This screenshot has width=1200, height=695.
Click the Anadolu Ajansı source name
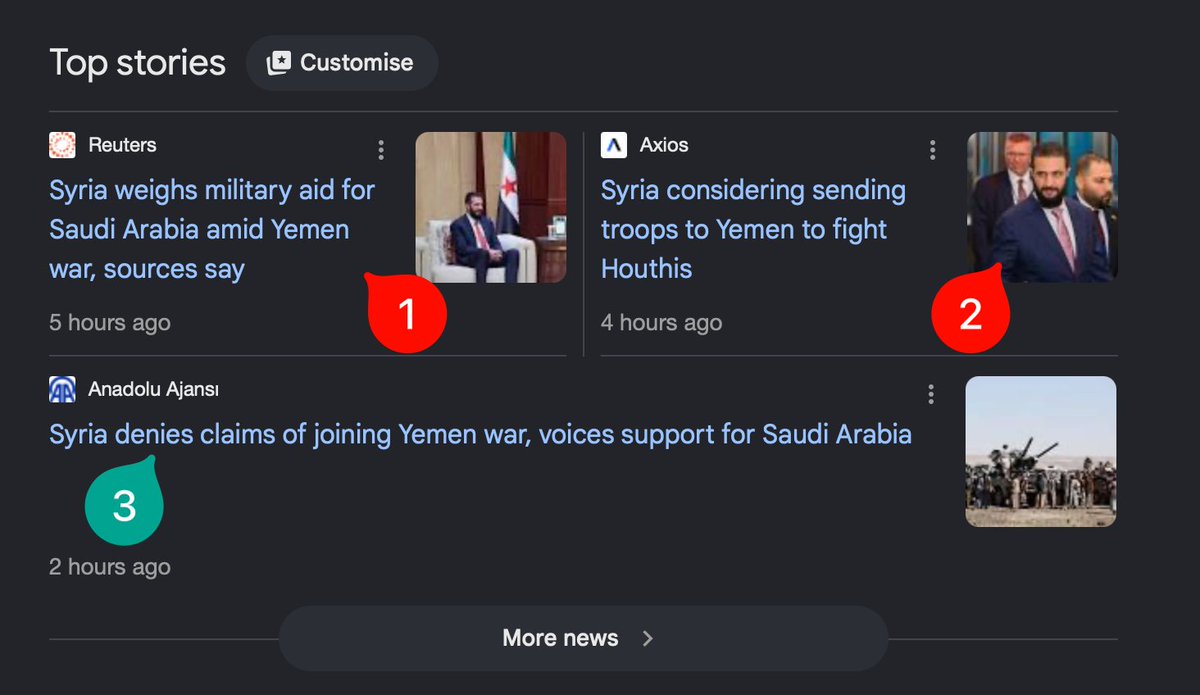(153, 389)
